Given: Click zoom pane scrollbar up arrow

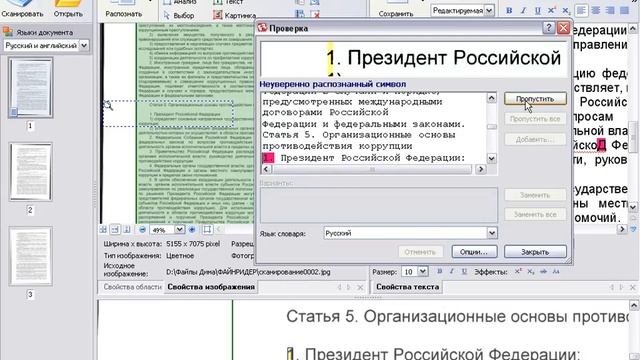Looking at the screenshot, I should click(633, 305).
